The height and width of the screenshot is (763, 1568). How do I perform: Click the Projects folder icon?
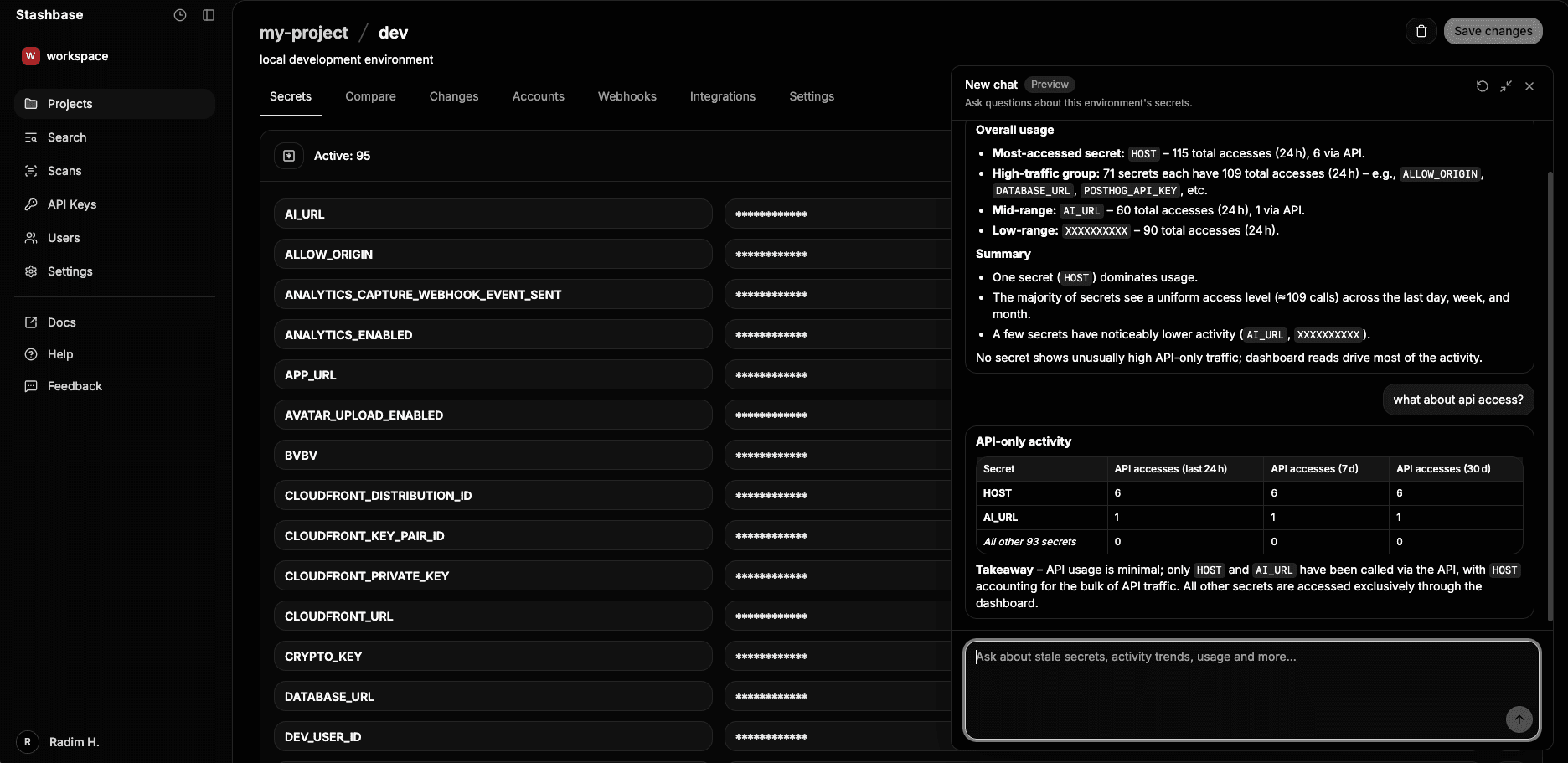click(31, 104)
